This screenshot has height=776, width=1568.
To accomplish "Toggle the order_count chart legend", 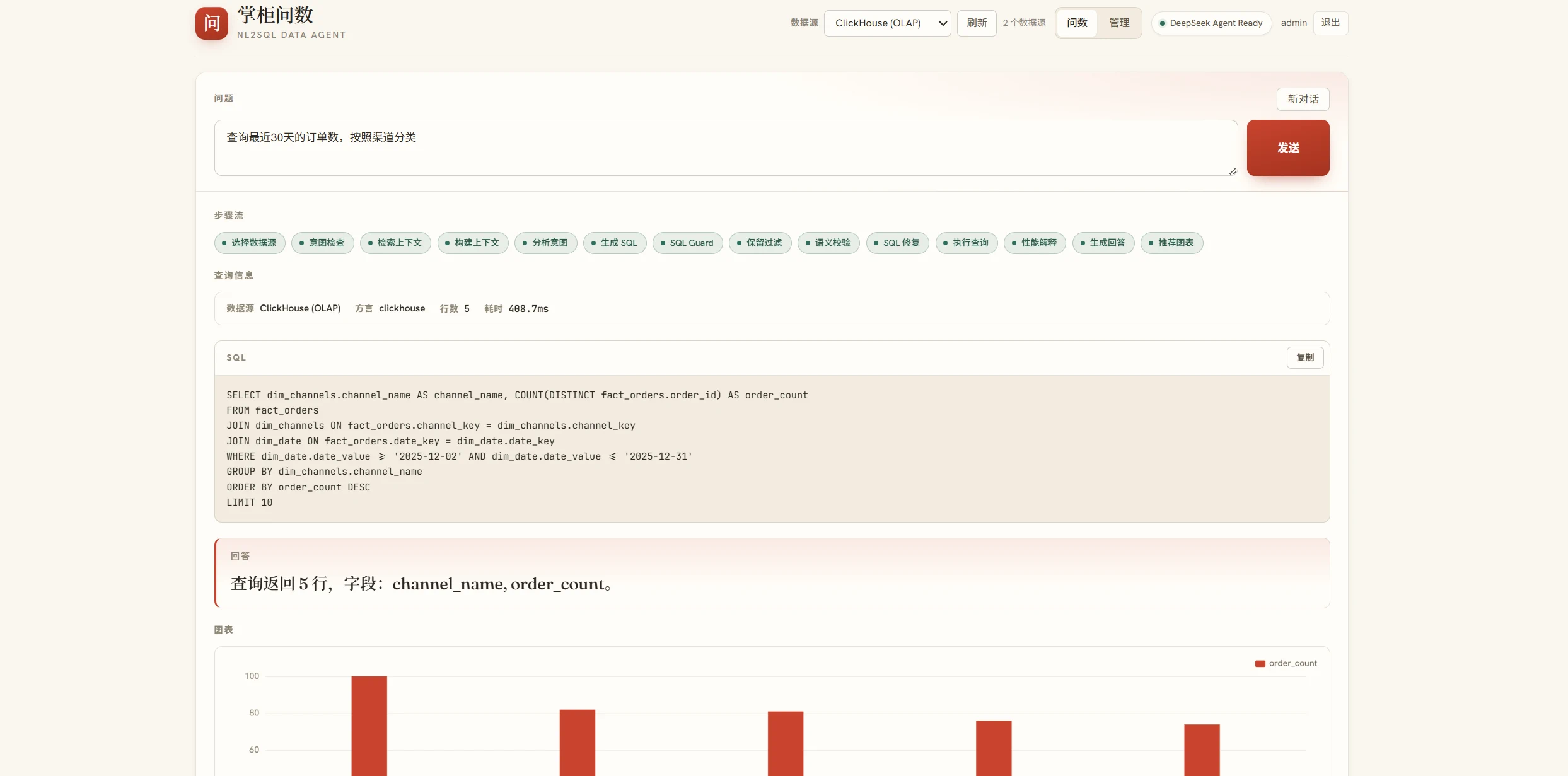I will coord(1286,663).
